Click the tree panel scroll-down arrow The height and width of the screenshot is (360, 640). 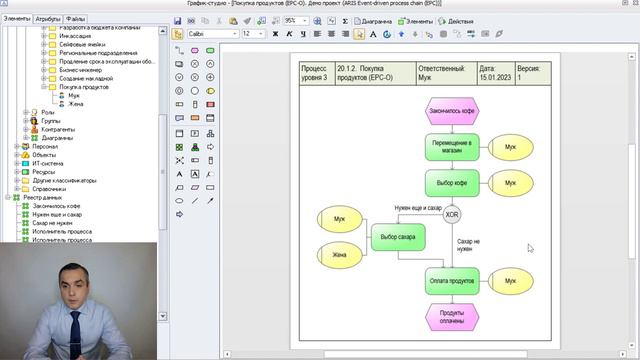coord(163,316)
